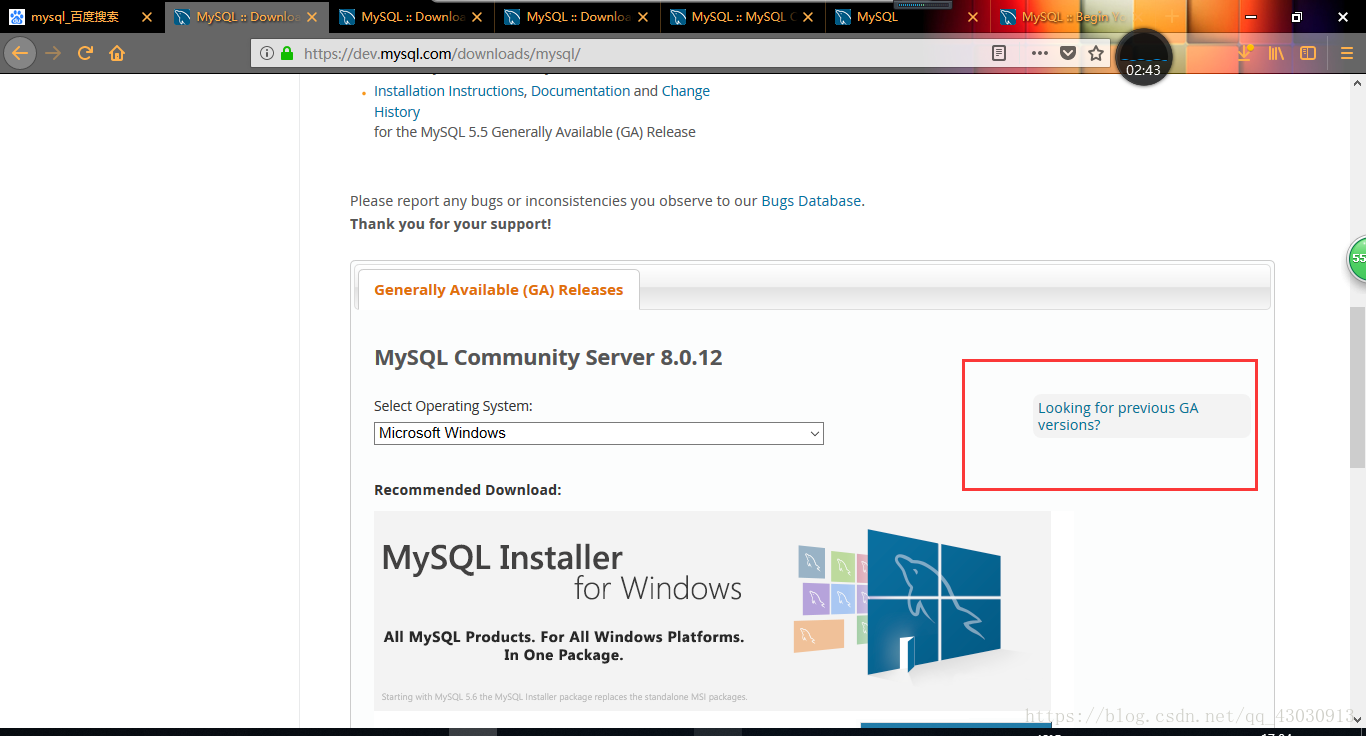Show the sidebar panel
Image resolution: width=1366 pixels, height=736 pixels.
(1308, 53)
